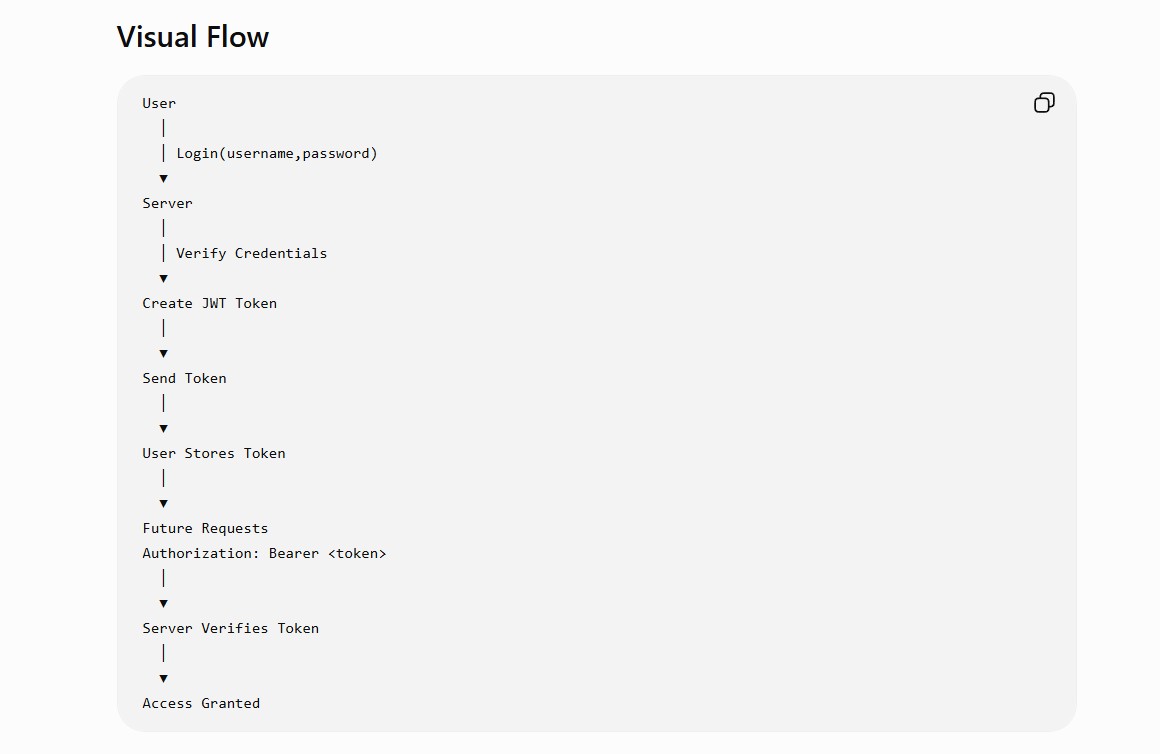Select the Verify Credentials text
Image resolution: width=1160 pixels, height=754 pixels.
[252, 253]
